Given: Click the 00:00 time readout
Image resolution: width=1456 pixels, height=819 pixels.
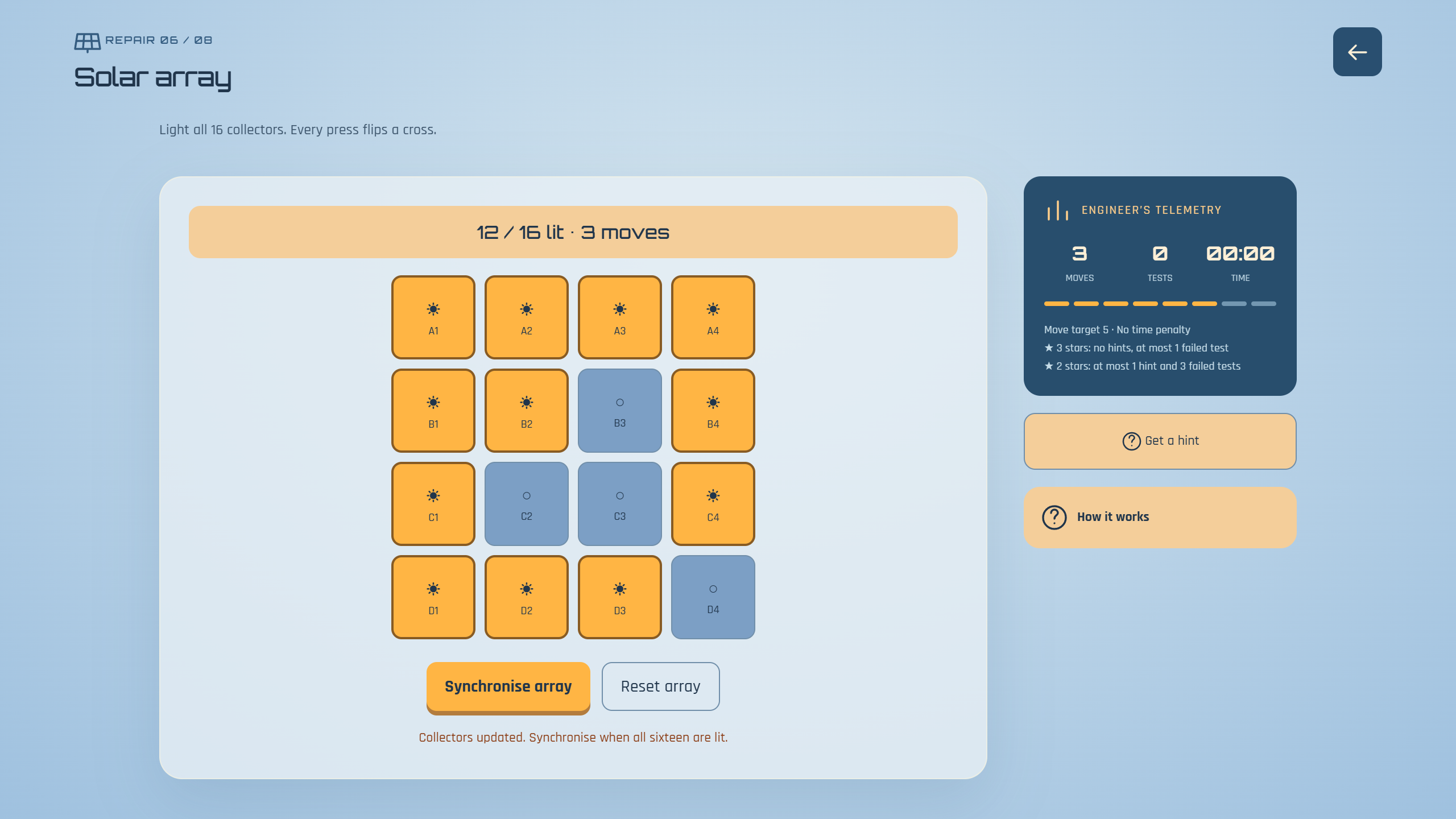Looking at the screenshot, I should coord(1240,254).
